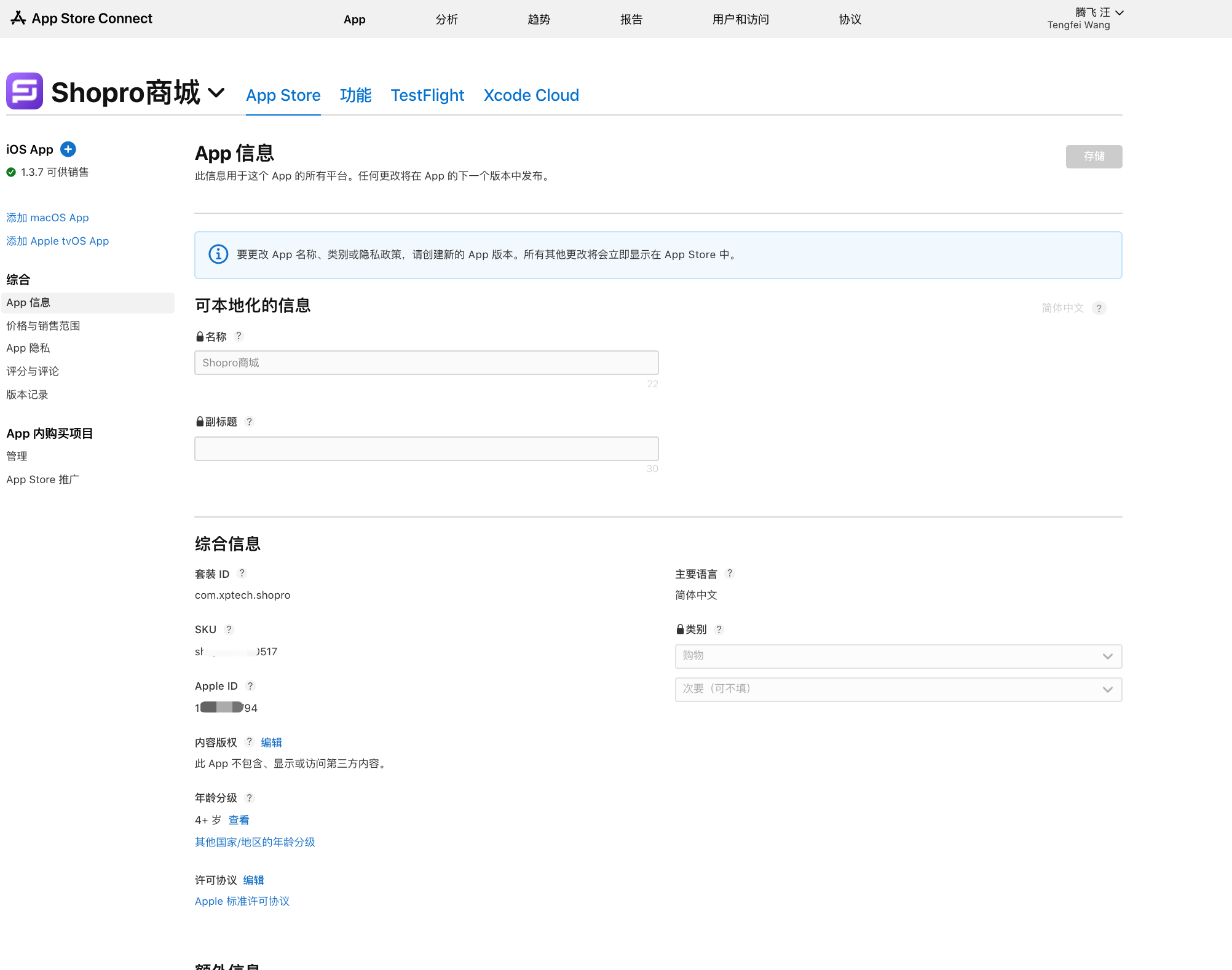Open 趋势 in the top navigation
1232x970 pixels.
pos(539,19)
